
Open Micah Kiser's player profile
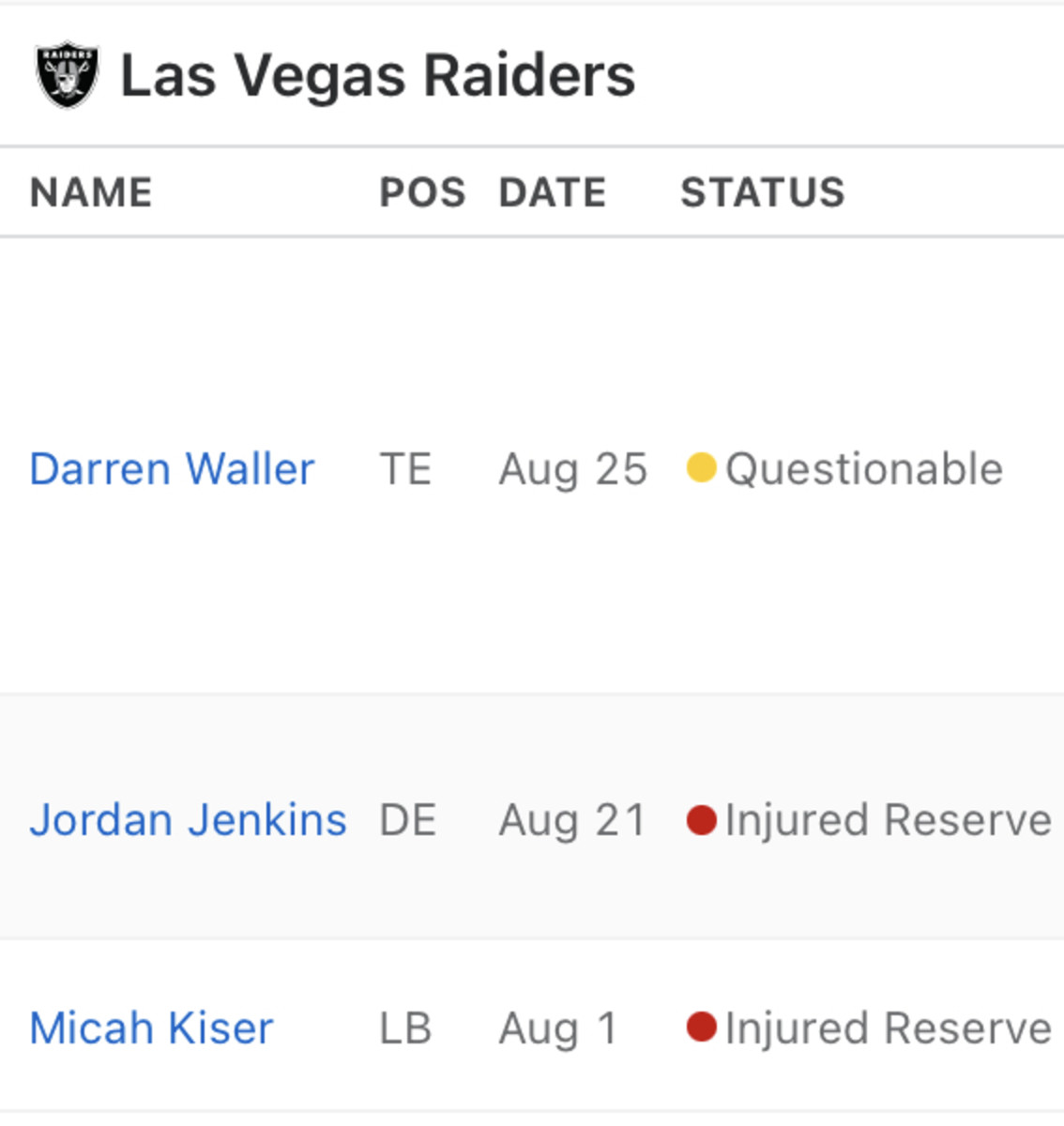[151, 1027]
